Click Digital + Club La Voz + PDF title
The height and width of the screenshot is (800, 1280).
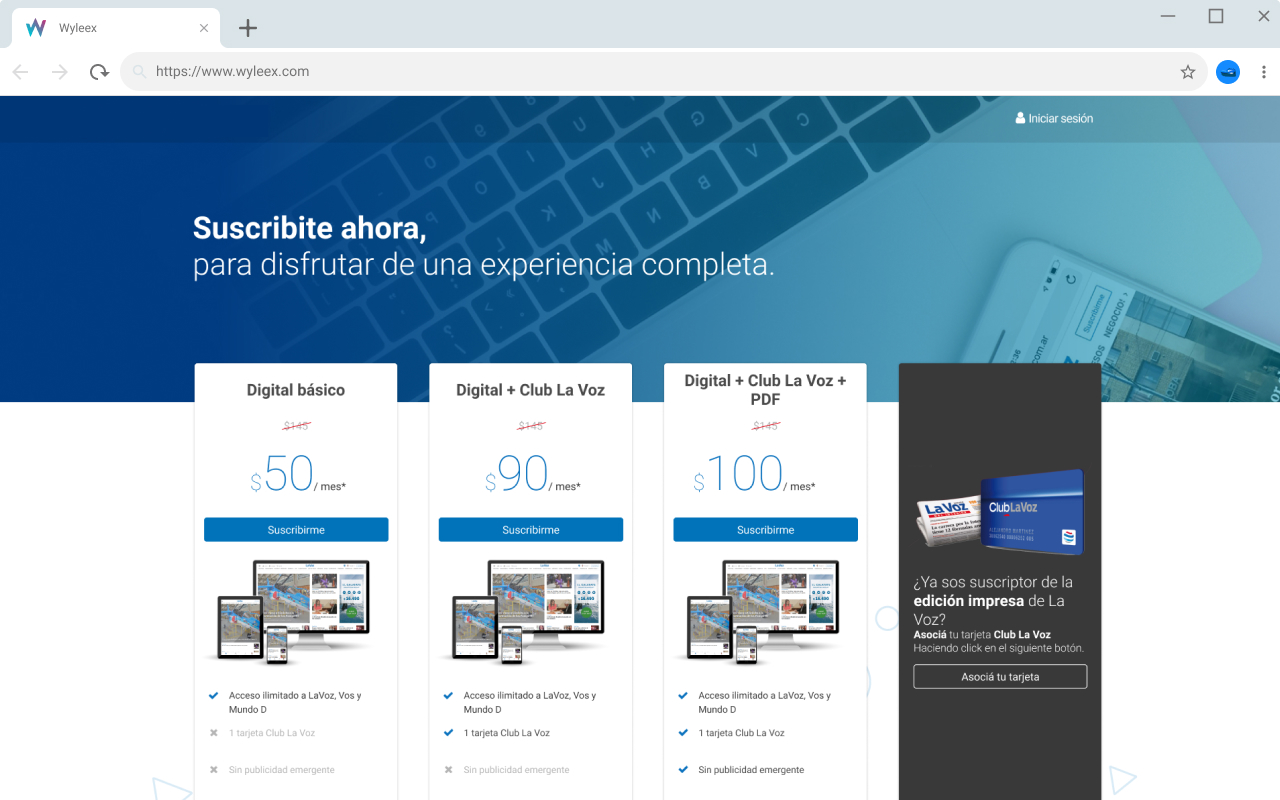pyautogui.click(x=766, y=390)
